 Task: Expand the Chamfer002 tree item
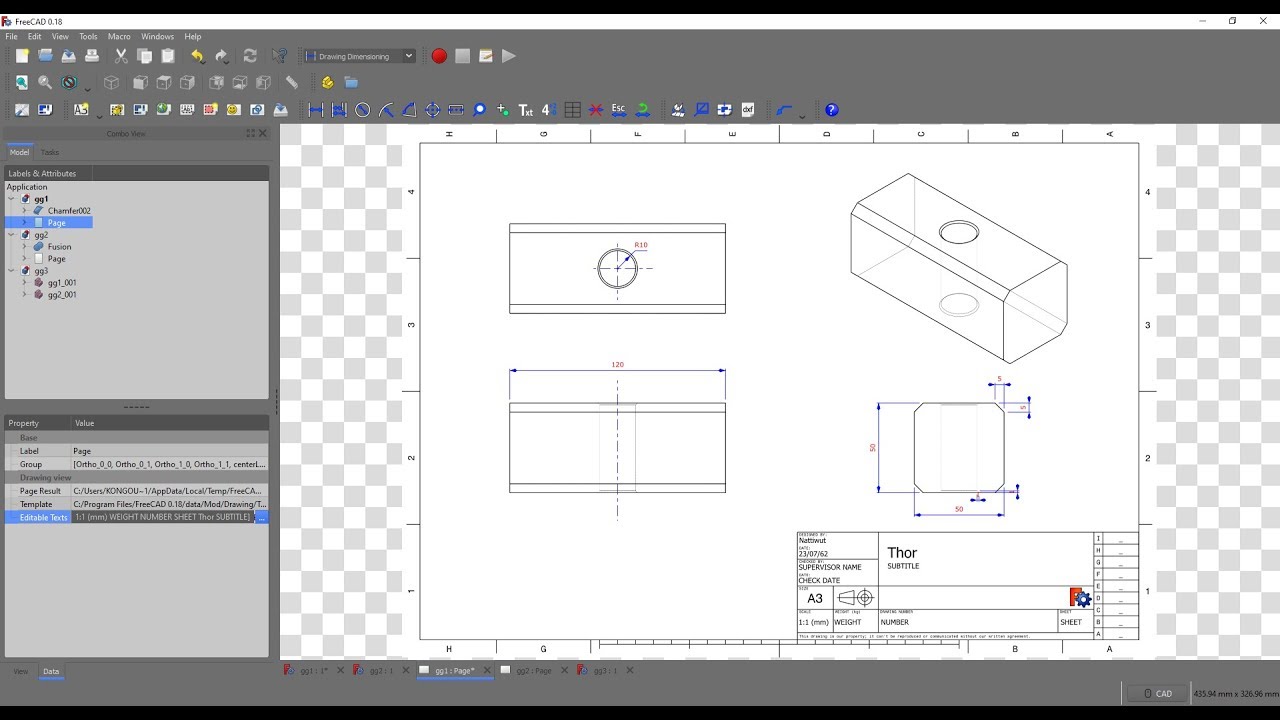point(24,211)
